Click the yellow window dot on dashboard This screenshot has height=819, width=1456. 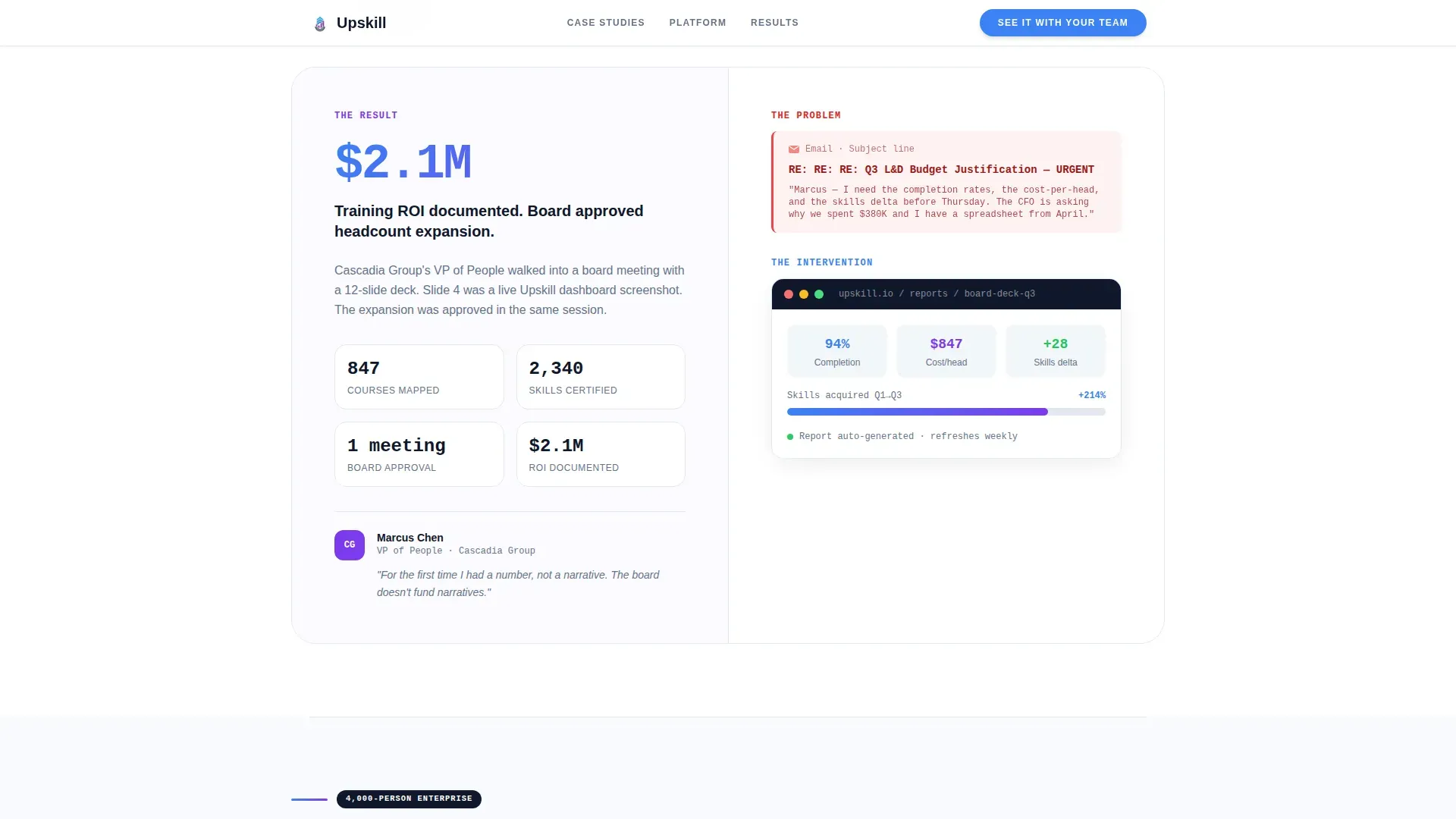(x=804, y=294)
